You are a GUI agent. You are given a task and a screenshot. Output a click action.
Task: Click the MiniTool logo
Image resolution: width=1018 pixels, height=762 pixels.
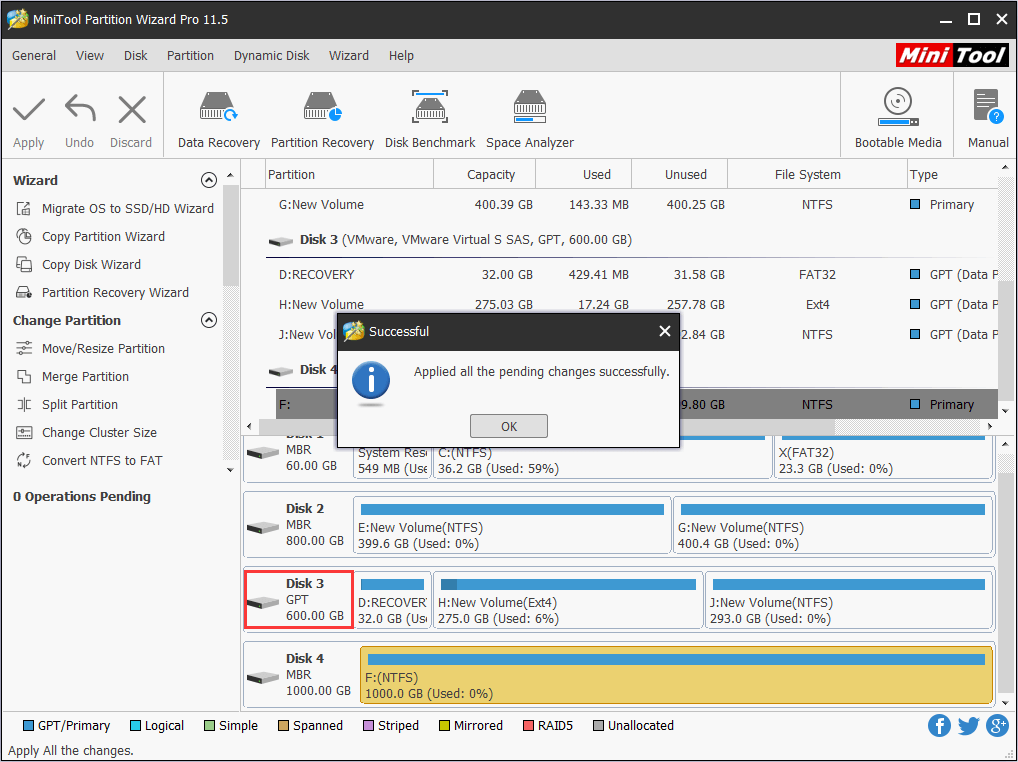[952, 55]
